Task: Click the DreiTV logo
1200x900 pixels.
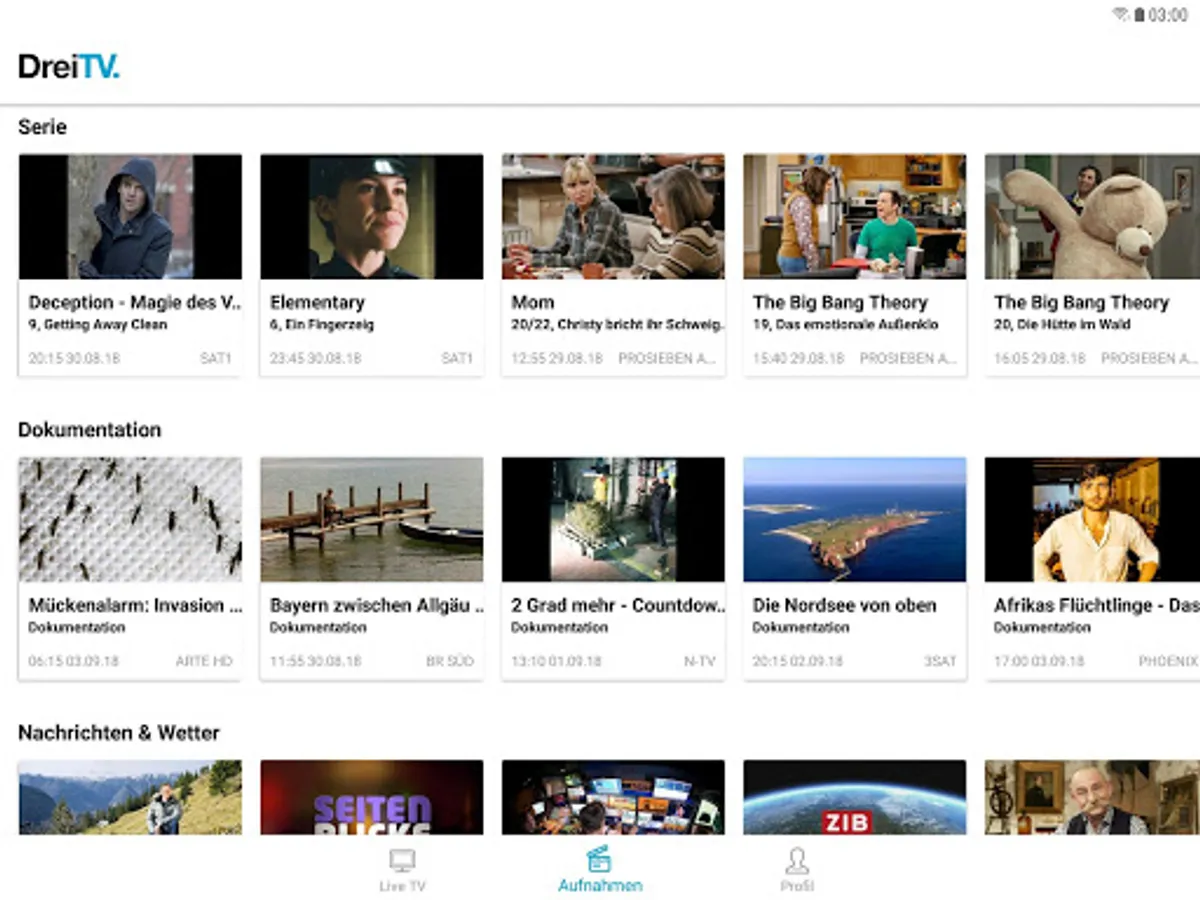Action: click(x=69, y=67)
